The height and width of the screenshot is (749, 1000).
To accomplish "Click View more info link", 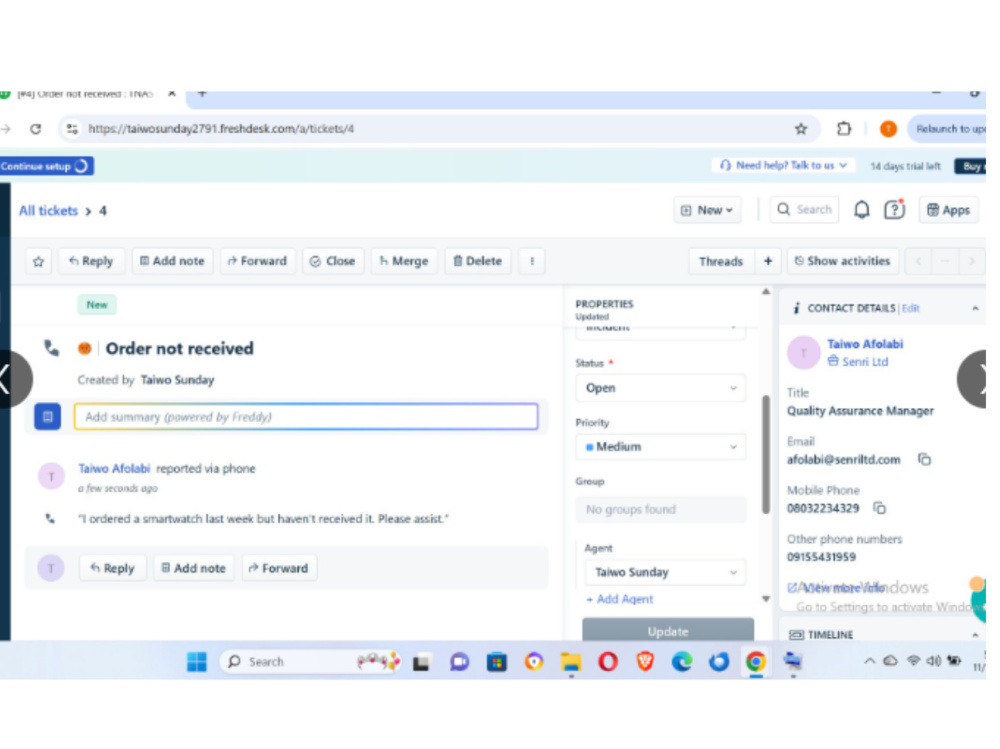I will coord(836,588).
